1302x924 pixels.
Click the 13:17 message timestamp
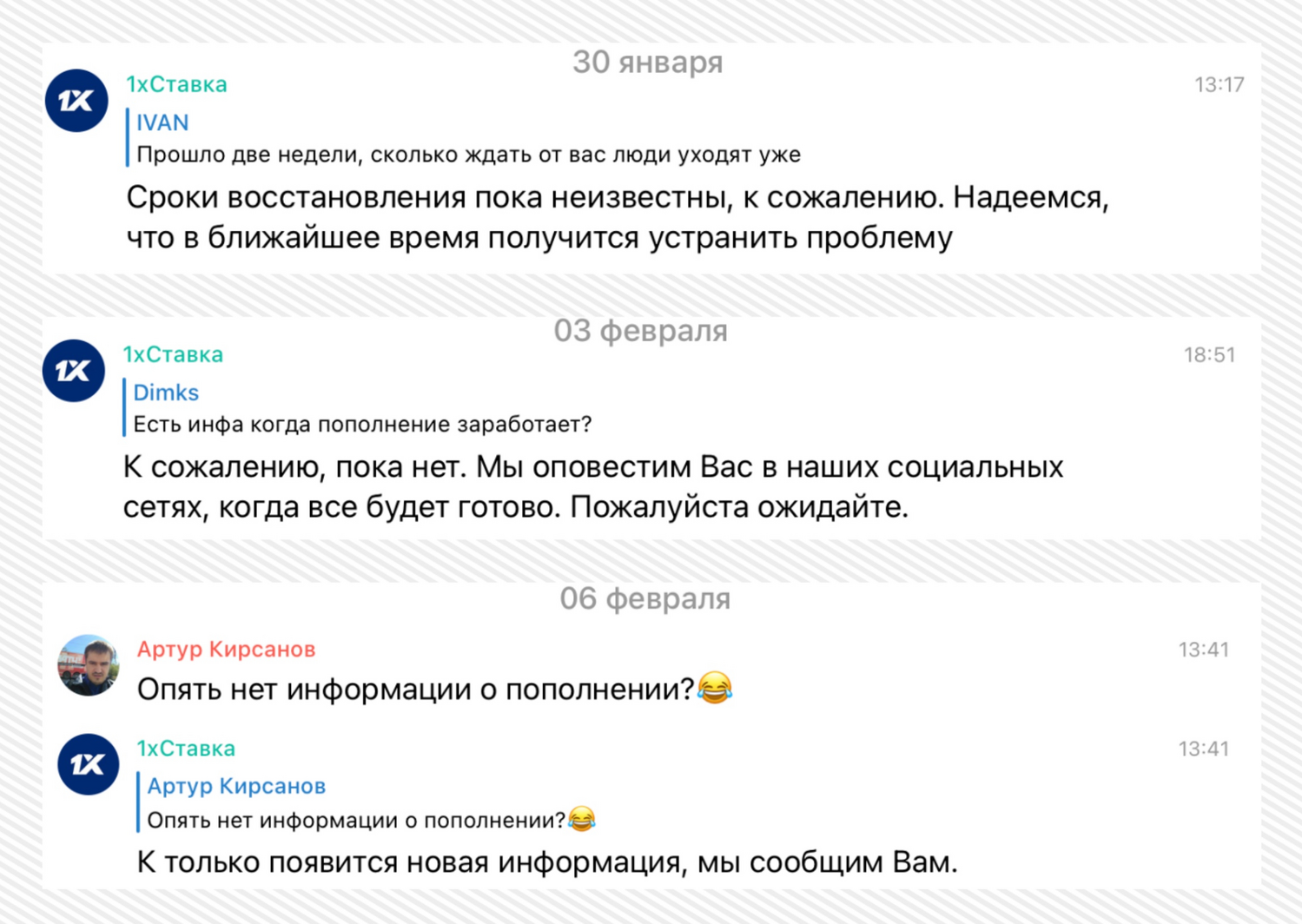pyautogui.click(x=1219, y=84)
